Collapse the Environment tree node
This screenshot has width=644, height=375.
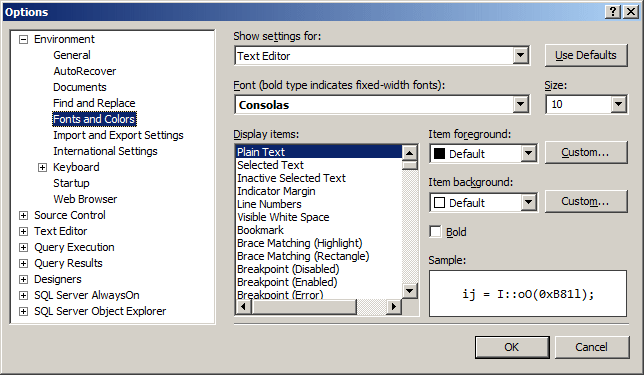(24, 39)
